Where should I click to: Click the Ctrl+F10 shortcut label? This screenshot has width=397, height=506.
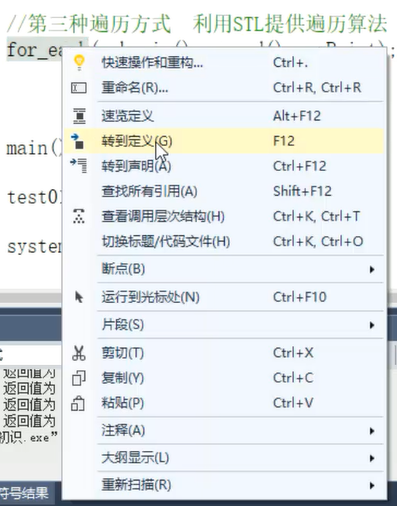(x=300, y=297)
